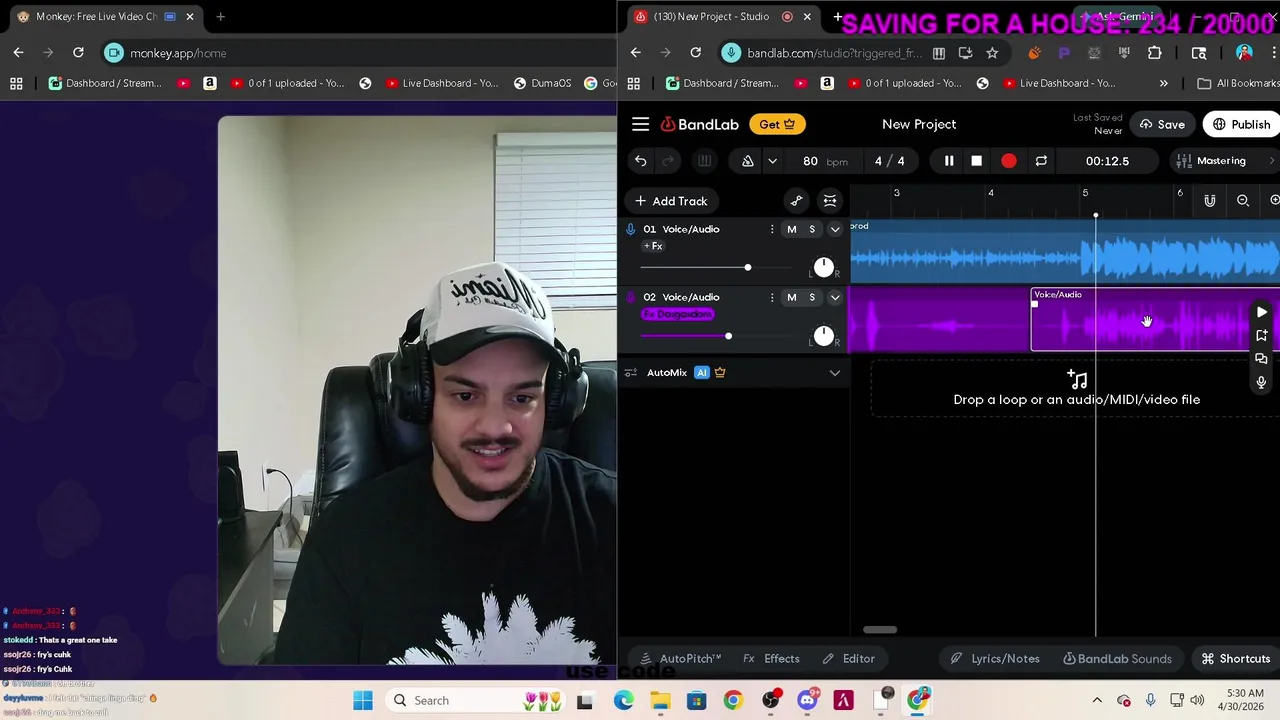
Task: Publish the project
Action: (1241, 125)
